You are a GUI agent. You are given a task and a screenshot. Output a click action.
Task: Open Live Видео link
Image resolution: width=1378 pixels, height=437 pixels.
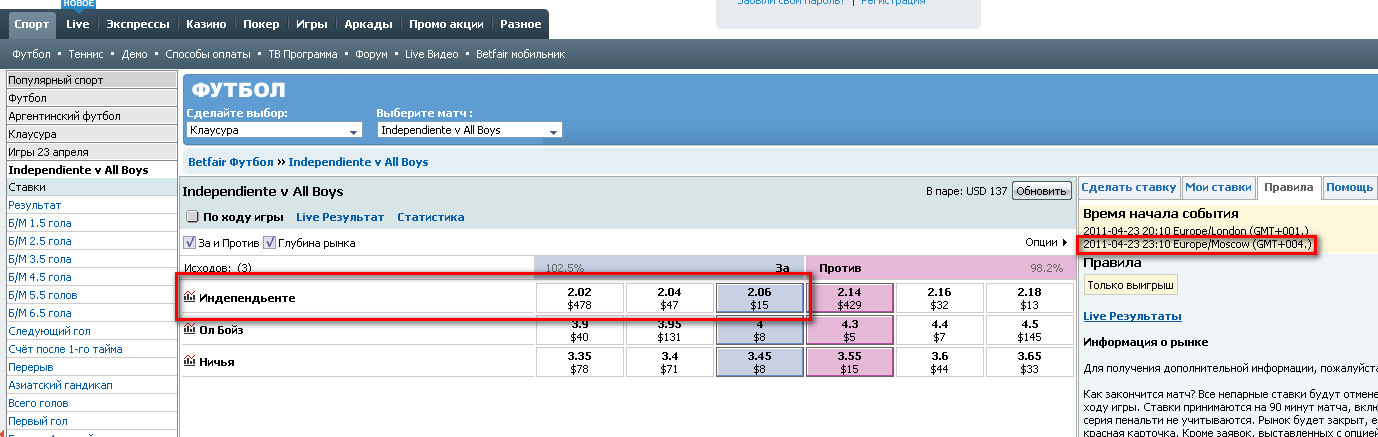point(432,54)
